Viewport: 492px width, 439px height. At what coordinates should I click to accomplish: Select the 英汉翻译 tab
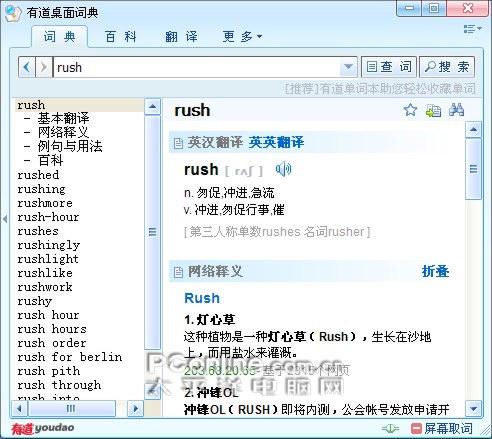coord(215,142)
